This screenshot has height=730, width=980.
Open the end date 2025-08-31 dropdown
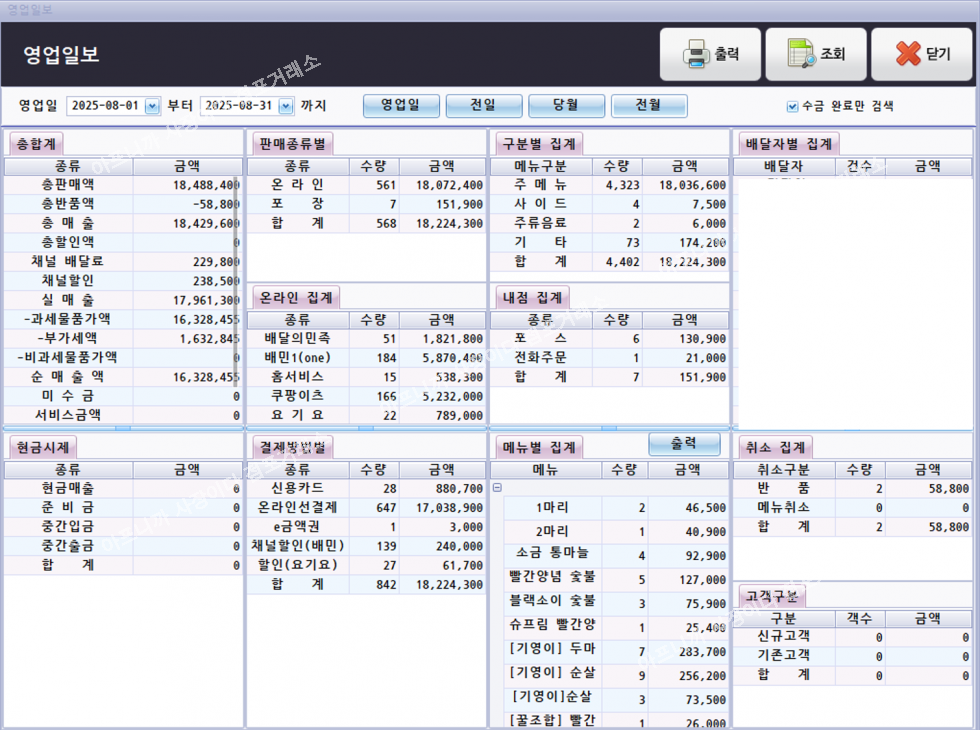[x=286, y=105]
